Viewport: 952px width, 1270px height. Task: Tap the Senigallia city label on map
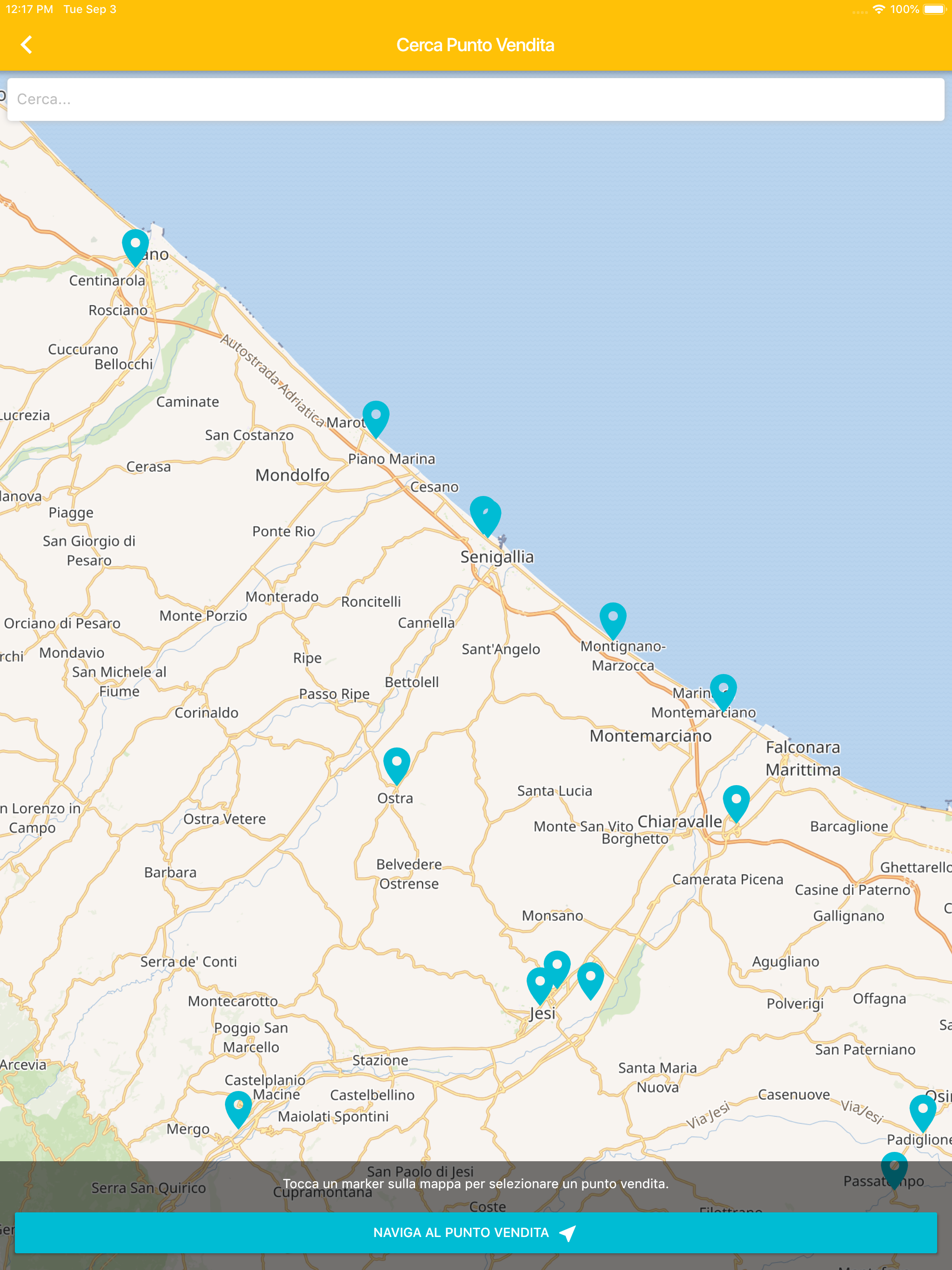(497, 556)
